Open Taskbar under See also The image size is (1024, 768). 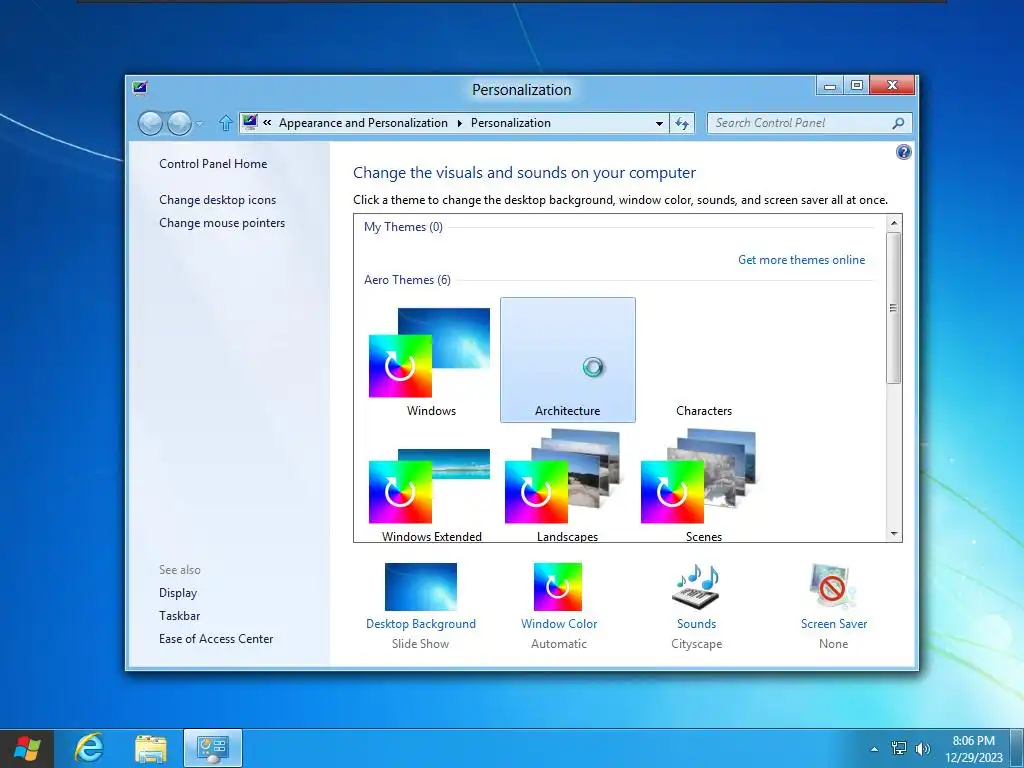pos(180,616)
